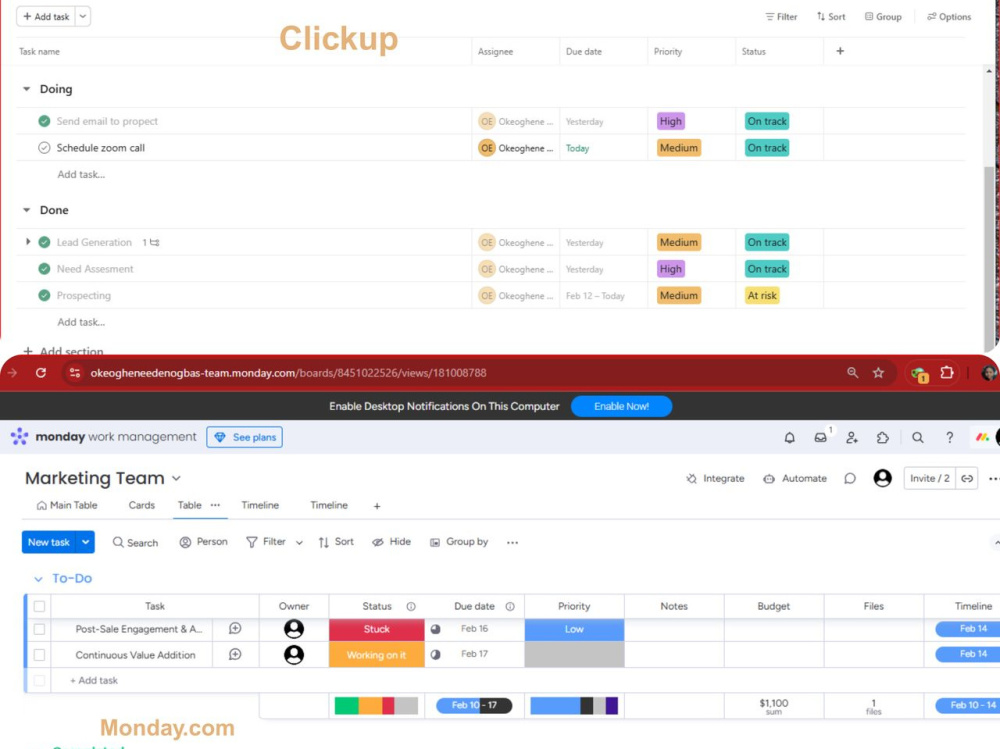Open New task button dropdown arrow
This screenshot has height=749, width=1000.
click(x=85, y=542)
